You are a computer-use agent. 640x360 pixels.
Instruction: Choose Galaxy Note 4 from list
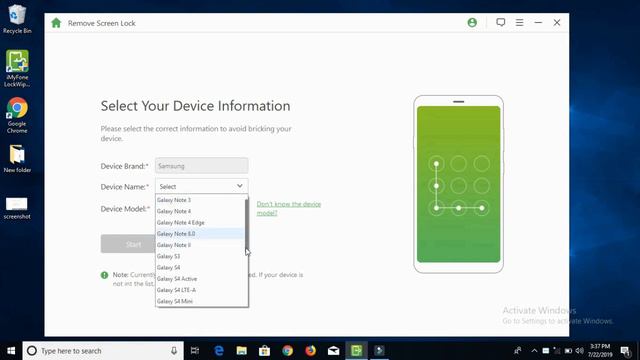(x=200, y=211)
